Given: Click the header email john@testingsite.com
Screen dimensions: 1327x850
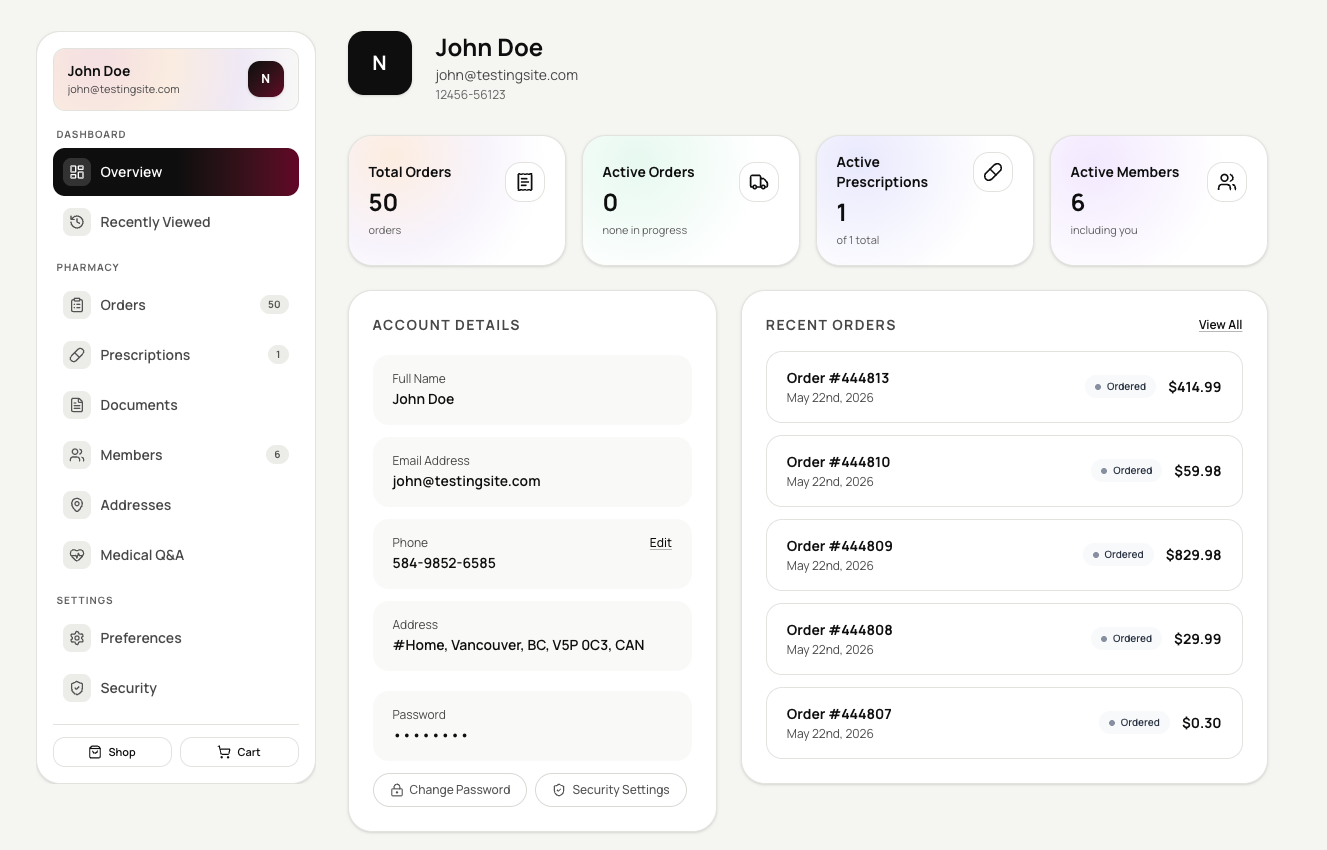Looking at the screenshot, I should point(506,75).
